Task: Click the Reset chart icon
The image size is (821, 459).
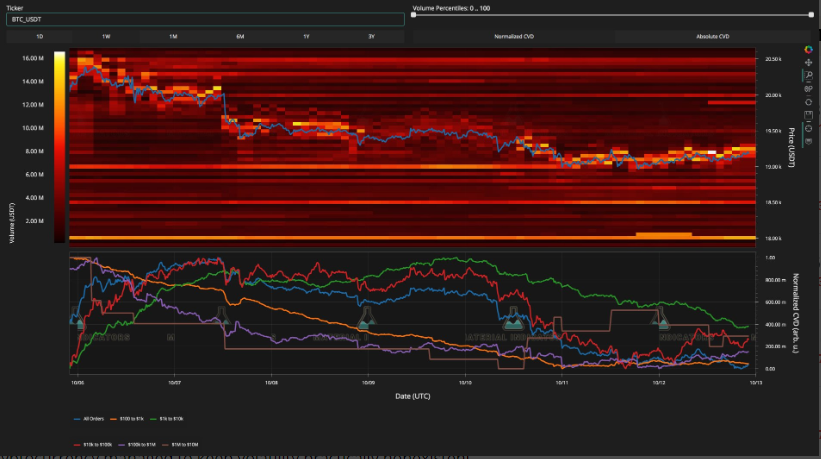Action: [x=808, y=102]
